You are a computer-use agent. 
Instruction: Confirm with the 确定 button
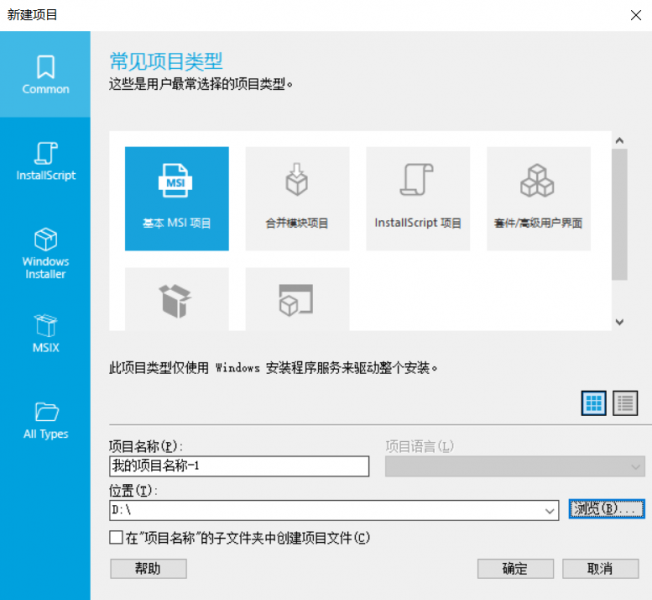pos(515,568)
